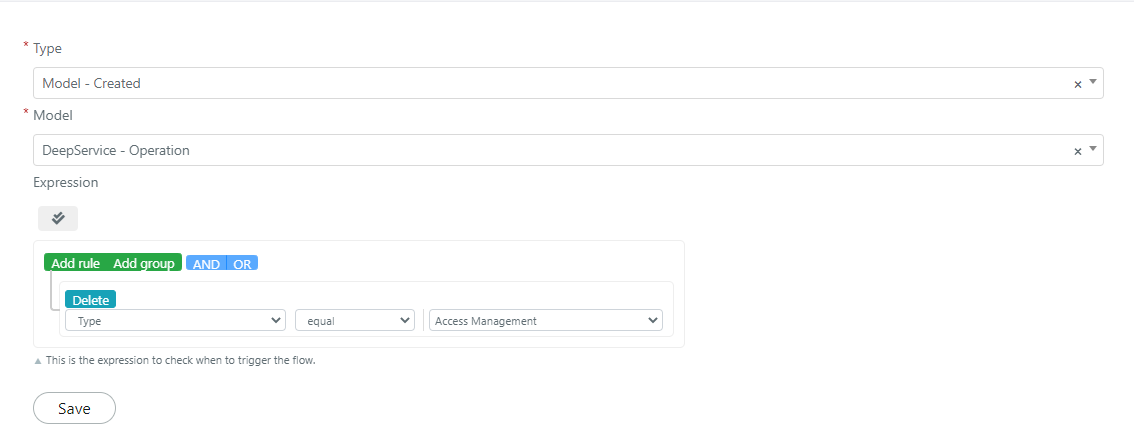Save the trigger configuration

pyautogui.click(x=74, y=408)
